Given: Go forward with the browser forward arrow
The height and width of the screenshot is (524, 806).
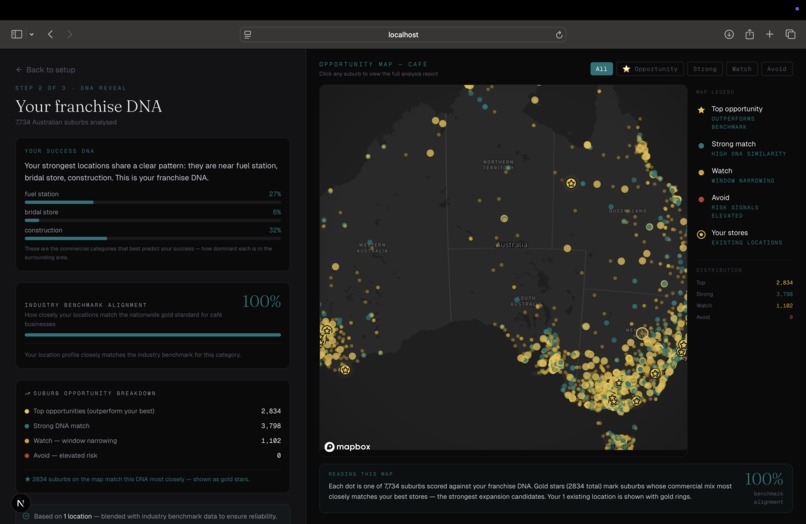Looking at the screenshot, I should pyautogui.click(x=69, y=34).
